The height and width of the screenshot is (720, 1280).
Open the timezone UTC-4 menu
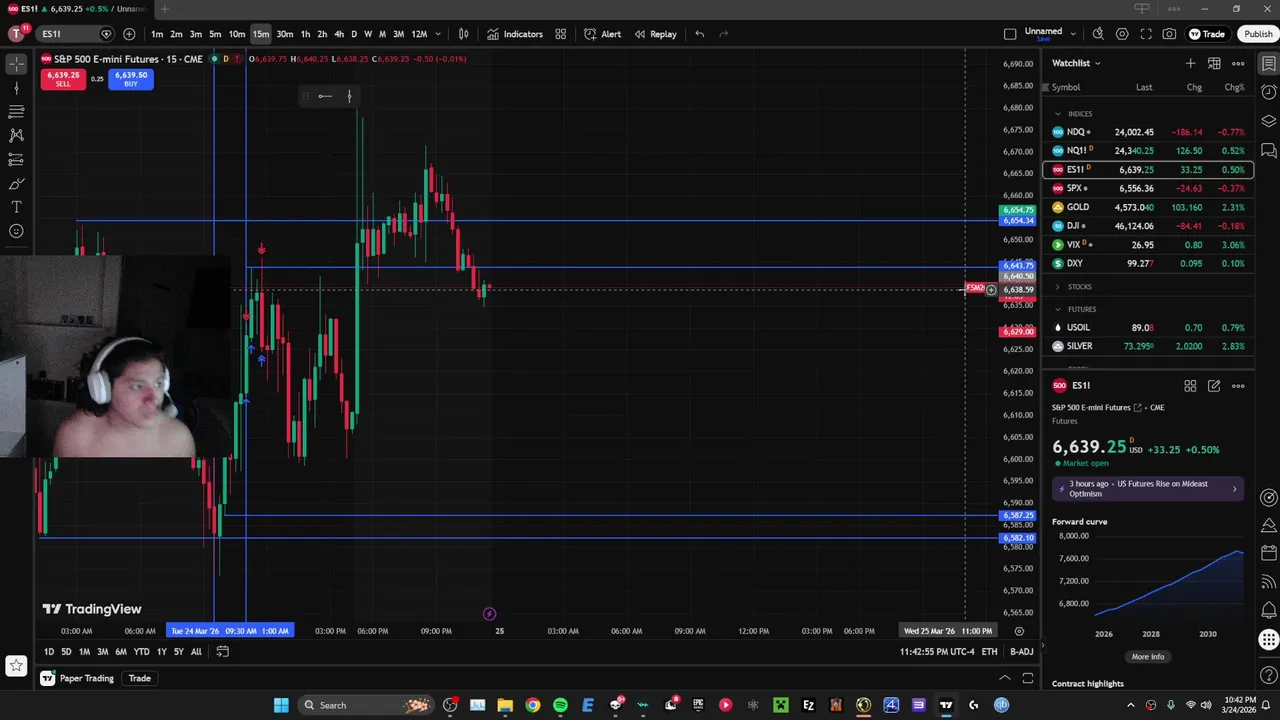[936, 652]
